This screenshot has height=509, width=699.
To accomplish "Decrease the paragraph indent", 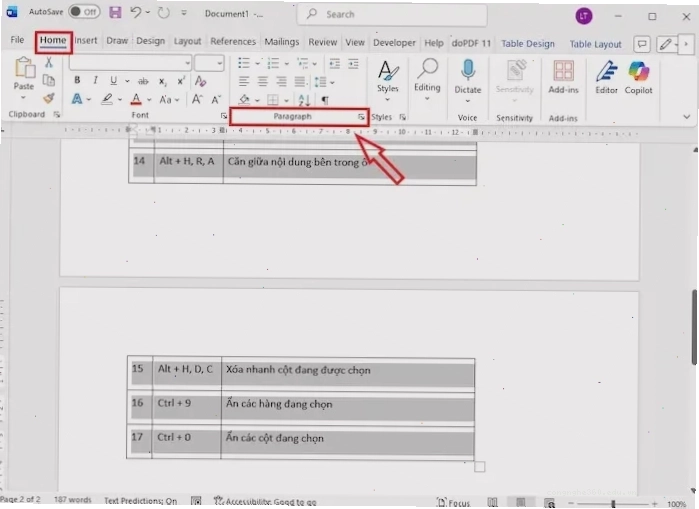I will point(334,64).
